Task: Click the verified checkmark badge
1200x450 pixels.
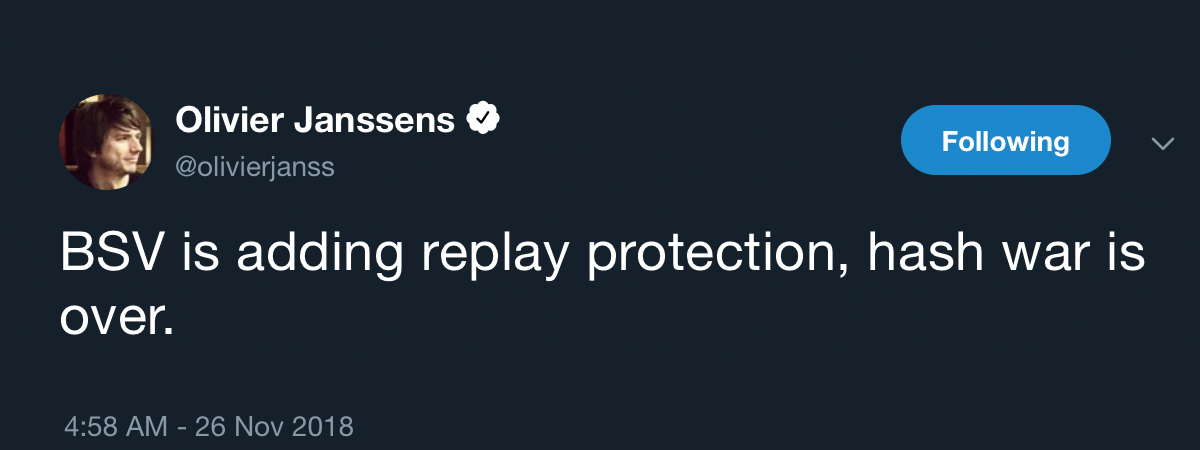Action: (x=484, y=121)
